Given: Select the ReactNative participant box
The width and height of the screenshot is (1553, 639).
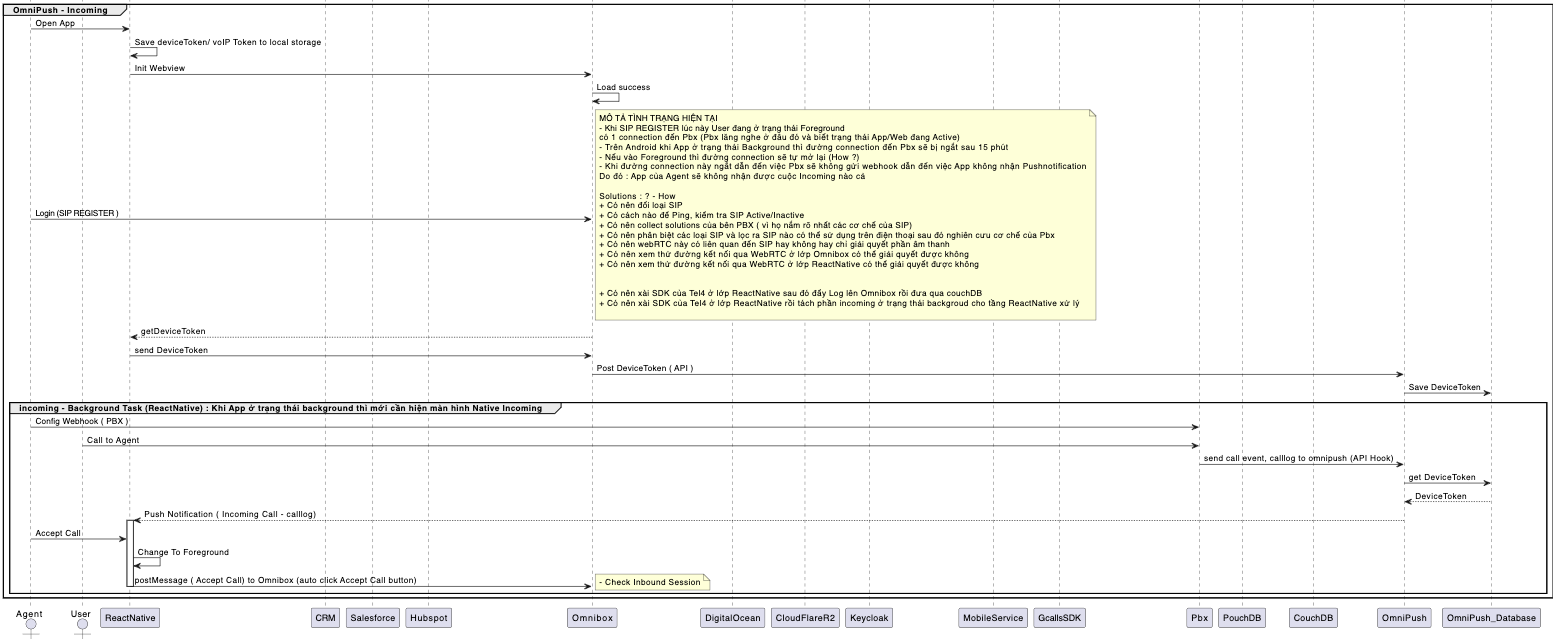Looking at the screenshot, I should 130,618.
